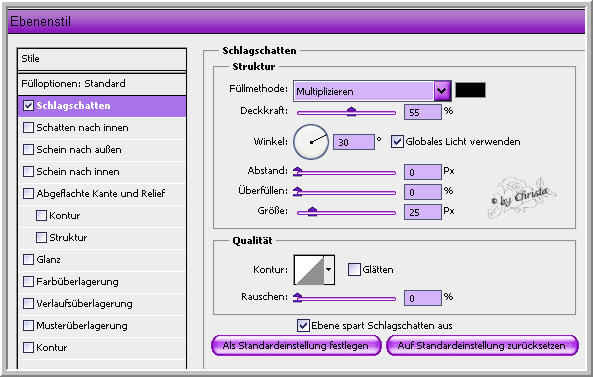Select Abgeflachte Kante und Relief entry
593x377 pixels.
pyautogui.click(x=102, y=194)
